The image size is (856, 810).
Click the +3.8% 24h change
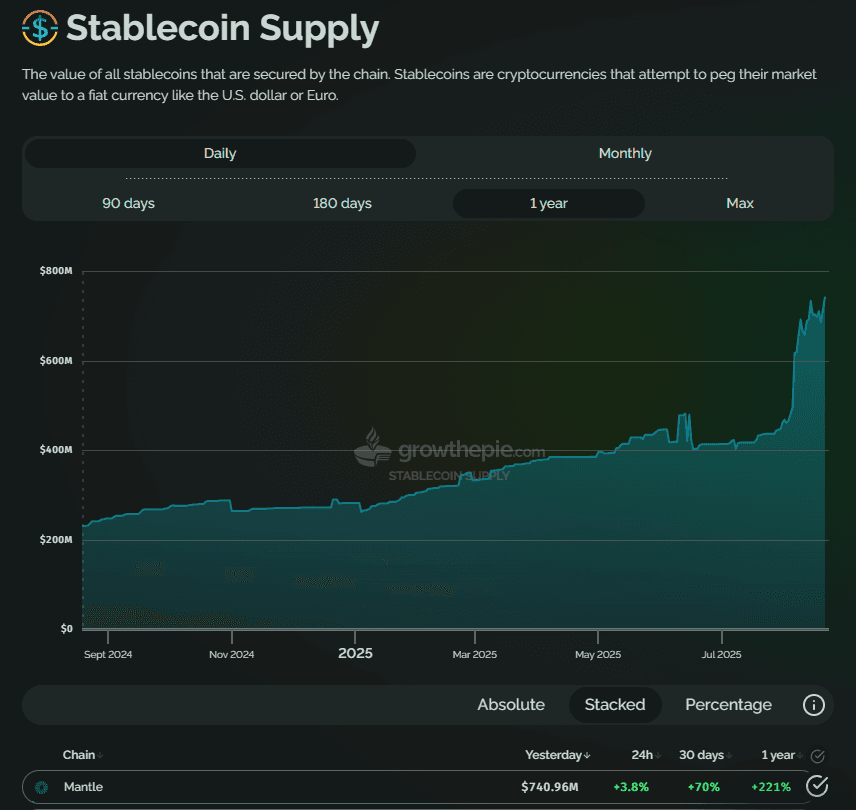tap(631, 787)
